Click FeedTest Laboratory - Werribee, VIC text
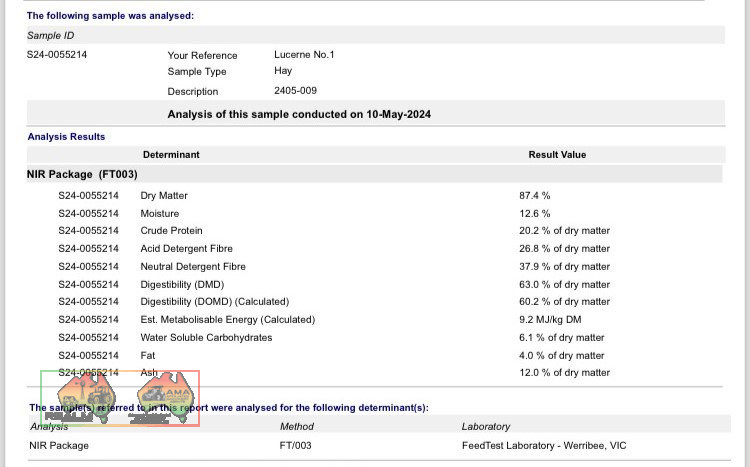Screen dimensions: 750x467 click(x=544, y=445)
